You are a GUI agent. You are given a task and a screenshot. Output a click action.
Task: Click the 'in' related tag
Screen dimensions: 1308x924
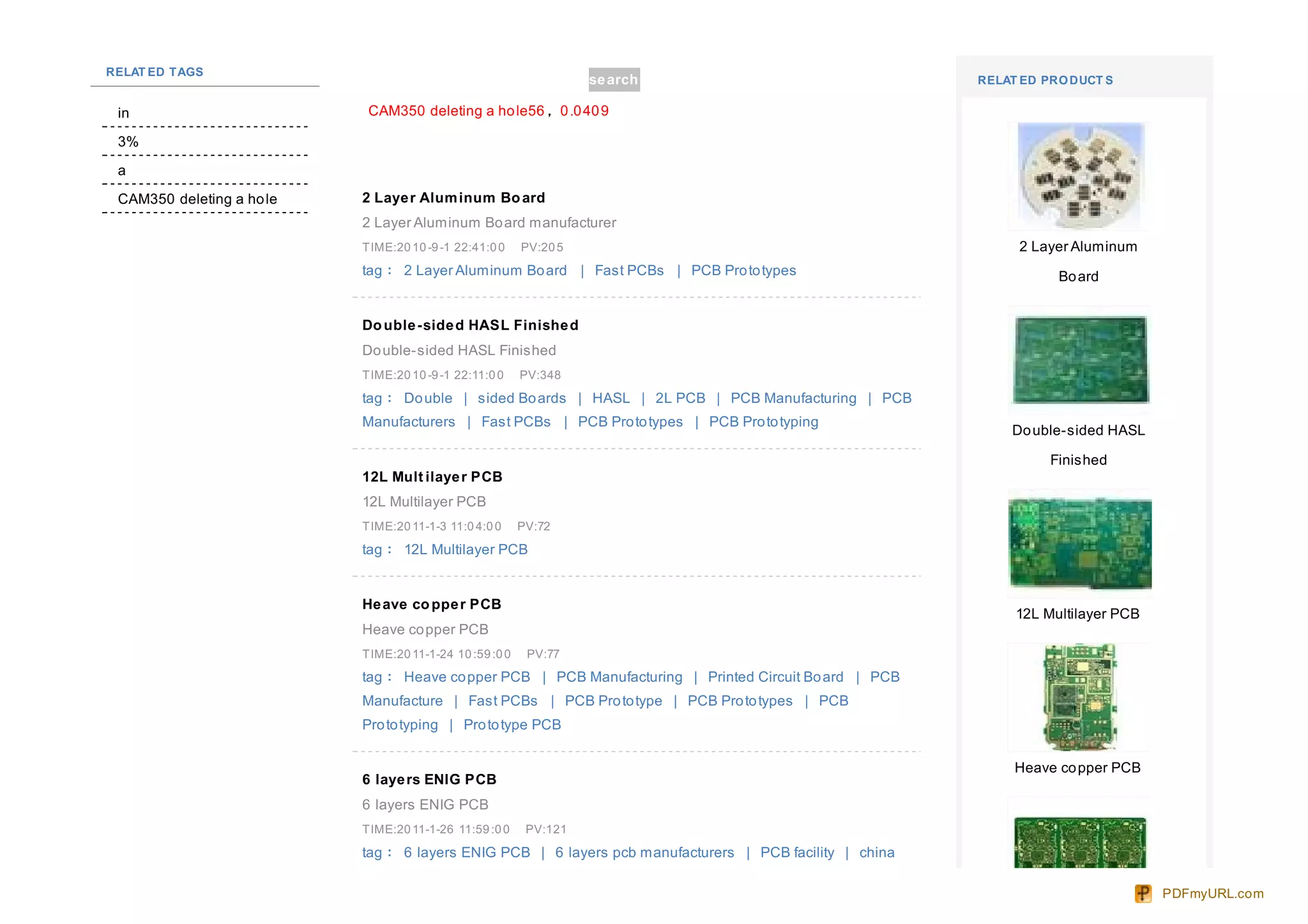(123, 113)
